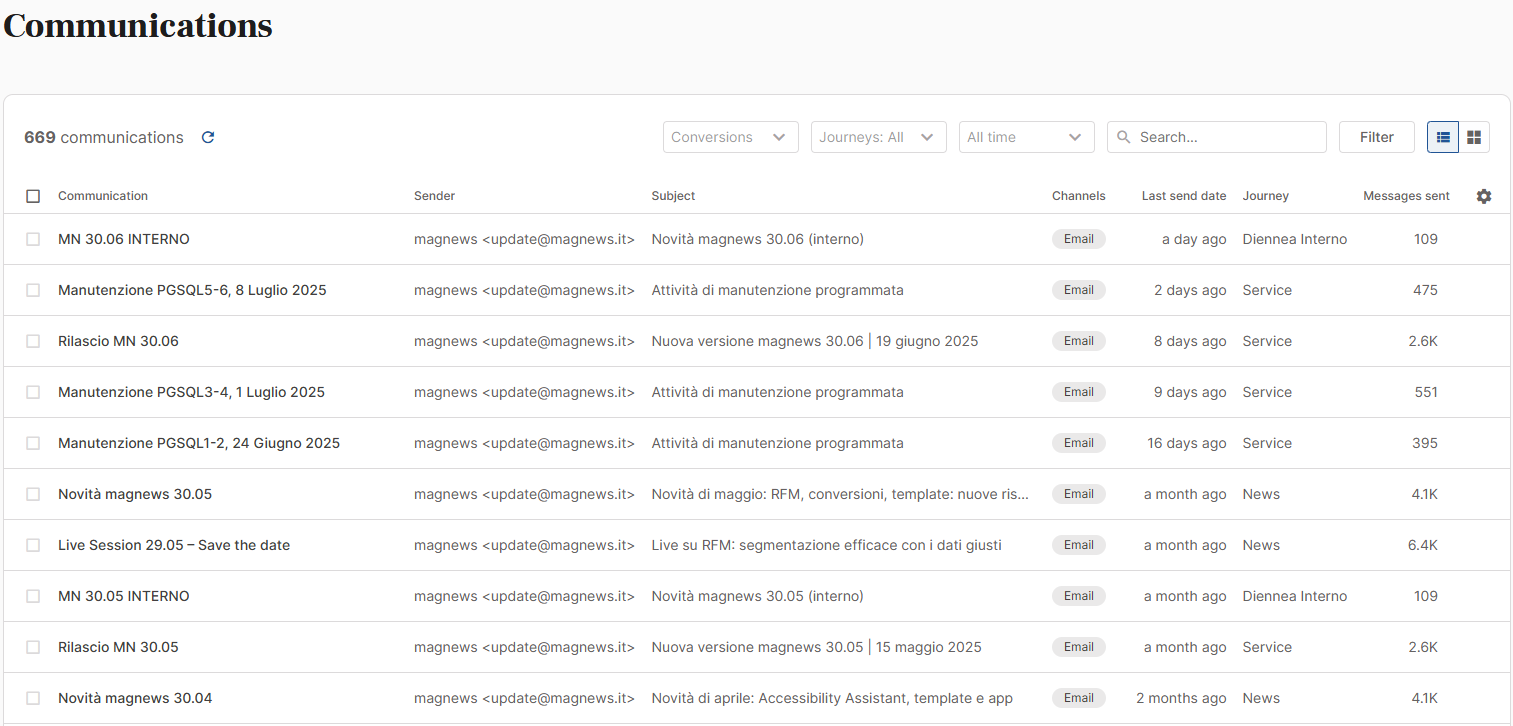Toggle the select-all checkbox in header

tap(33, 196)
